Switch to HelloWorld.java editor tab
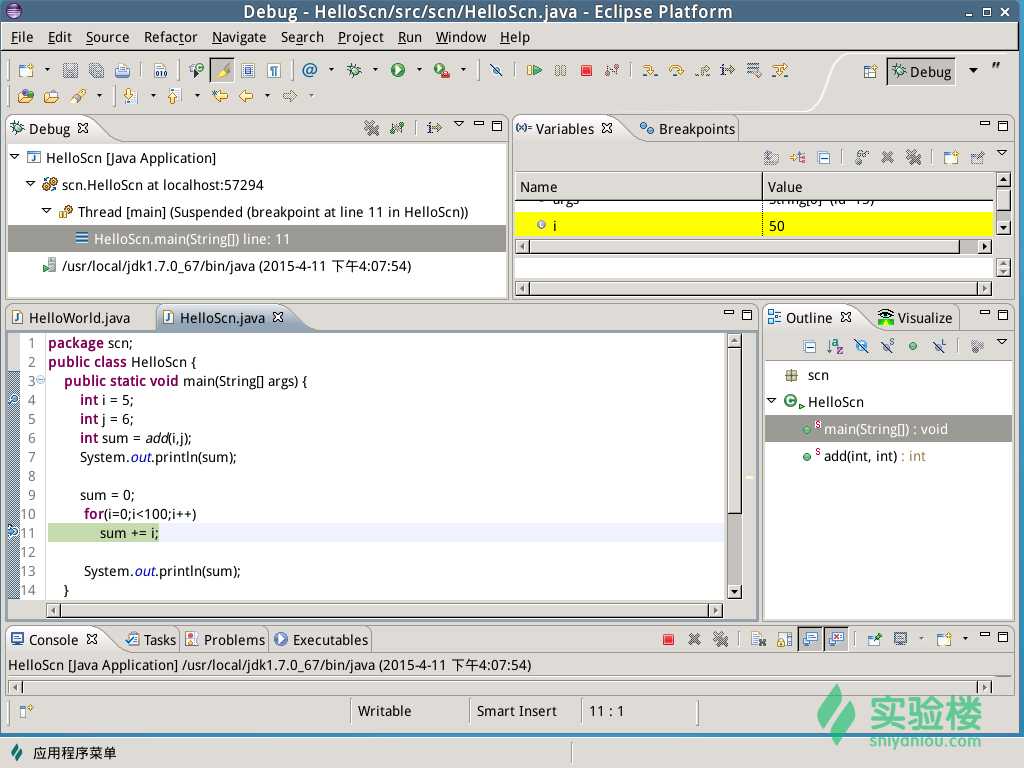Image resolution: width=1024 pixels, height=768 pixels. 72,318
